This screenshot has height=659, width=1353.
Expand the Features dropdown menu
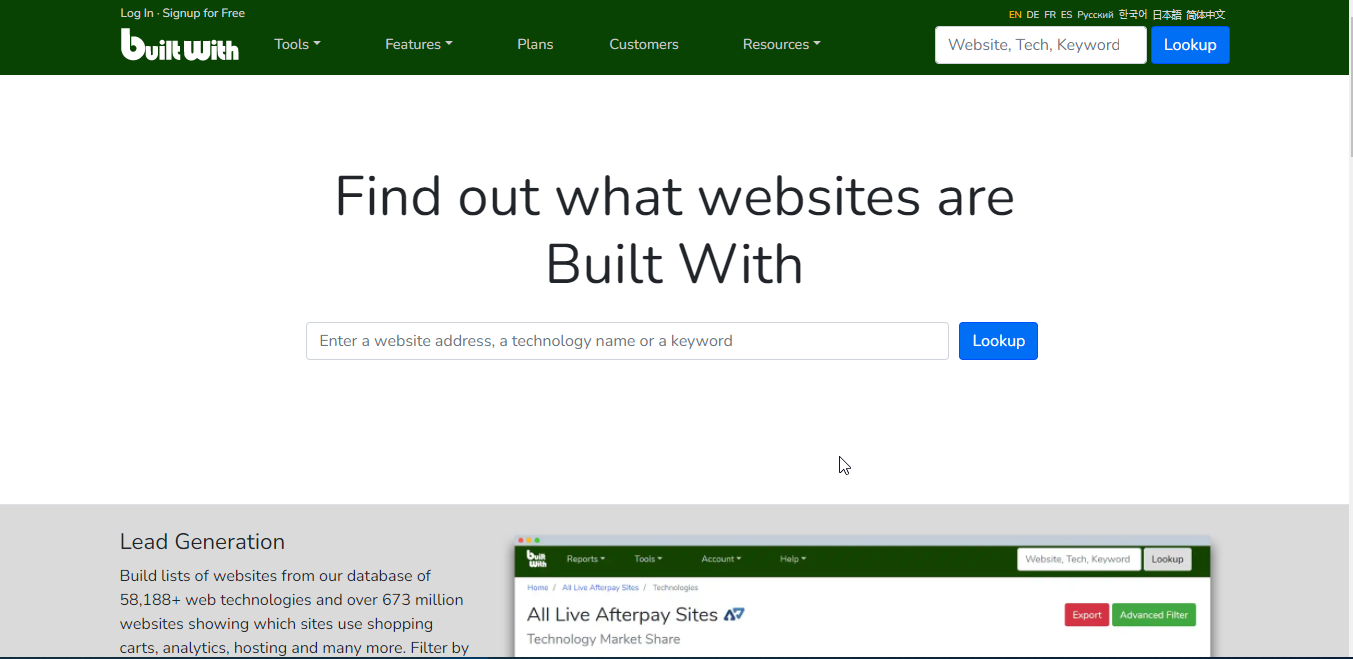pyautogui.click(x=418, y=44)
